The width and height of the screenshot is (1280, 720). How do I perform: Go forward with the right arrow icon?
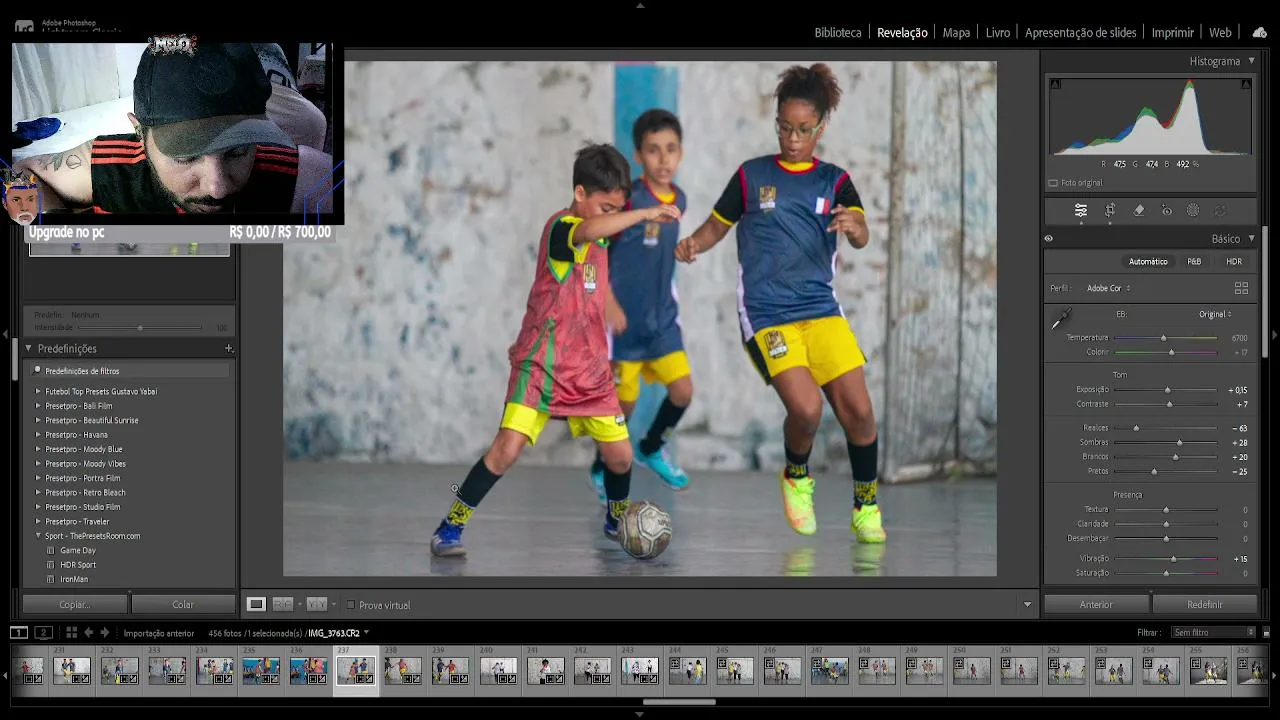(104, 632)
